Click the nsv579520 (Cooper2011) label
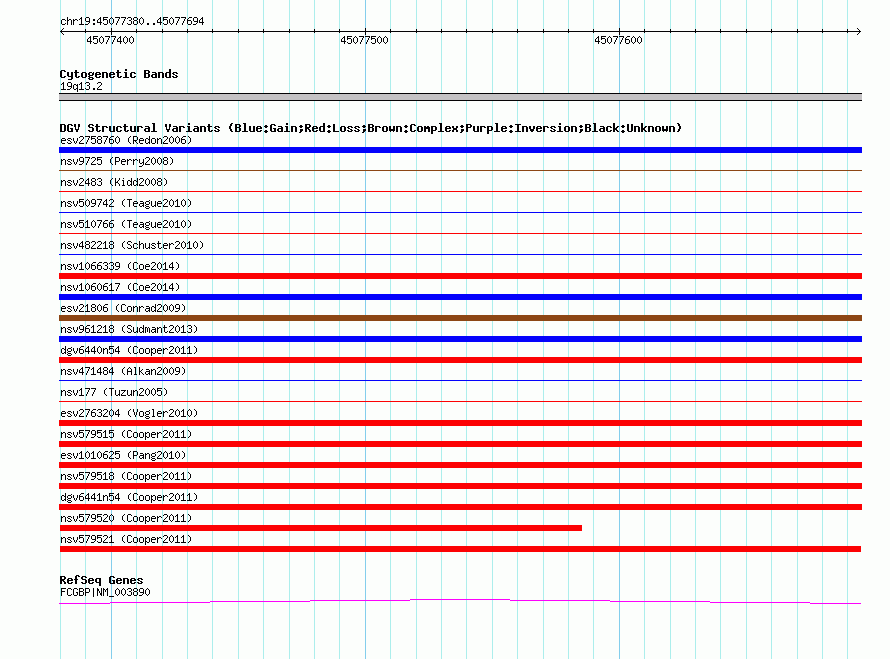This screenshot has height=659, width=890. (x=126, y=518)
